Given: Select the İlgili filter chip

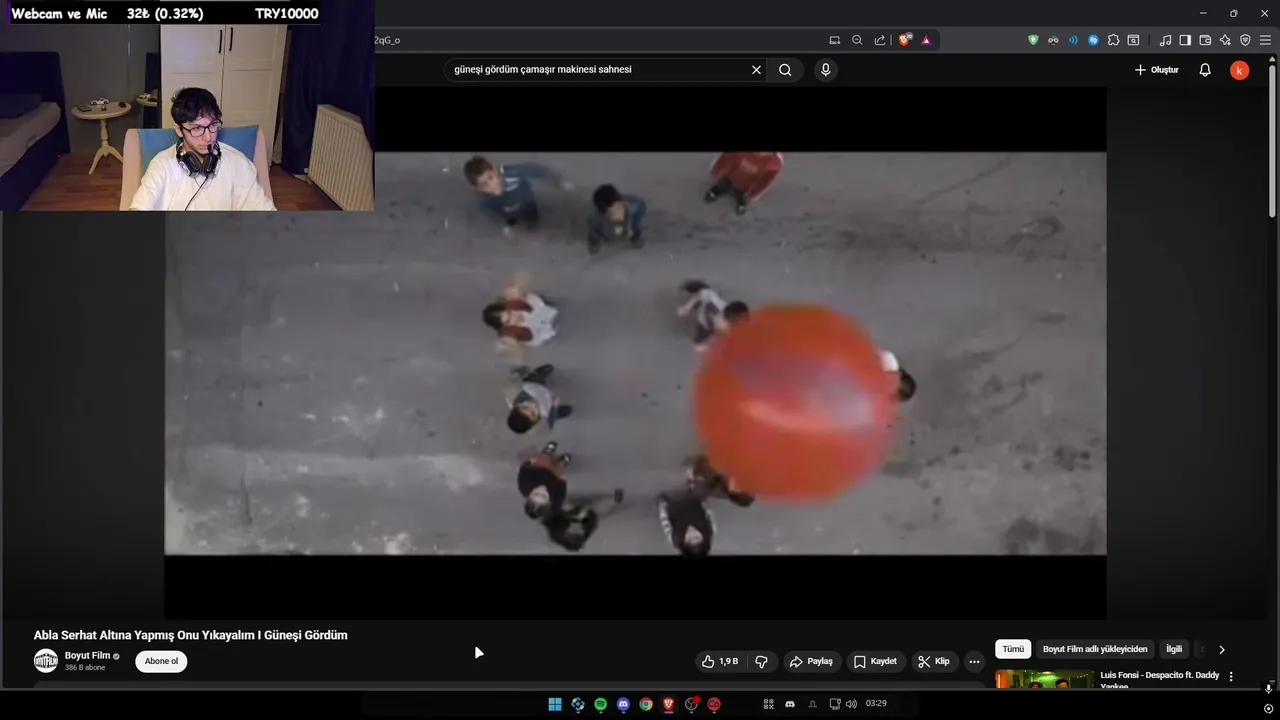Looking at the screenshot, I should [x=1174, y=649].
